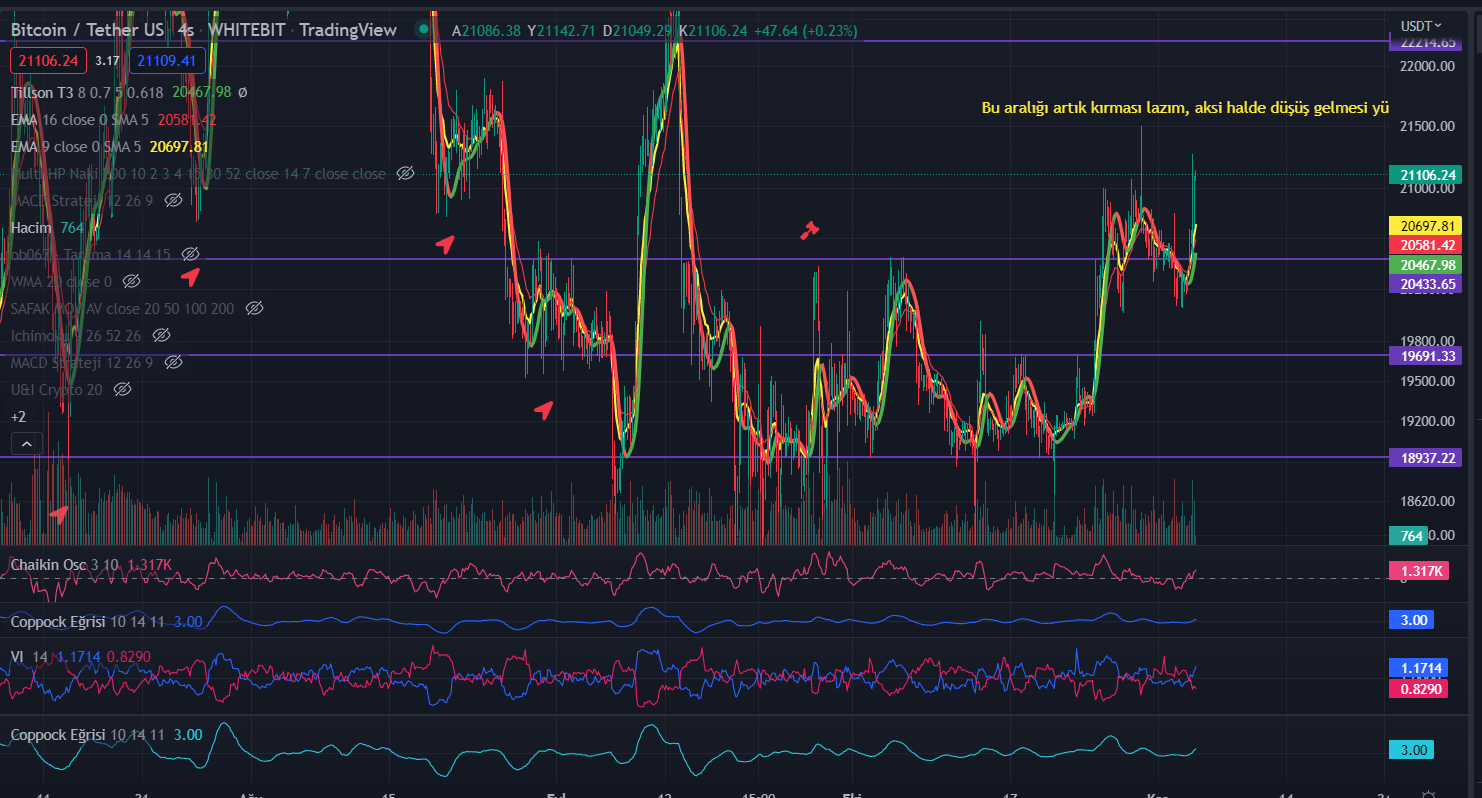The height and width of the screenshot is (798, 1482).
Task: Click the blue 1.1714 VI axis label
Action: pos(1420,667)
